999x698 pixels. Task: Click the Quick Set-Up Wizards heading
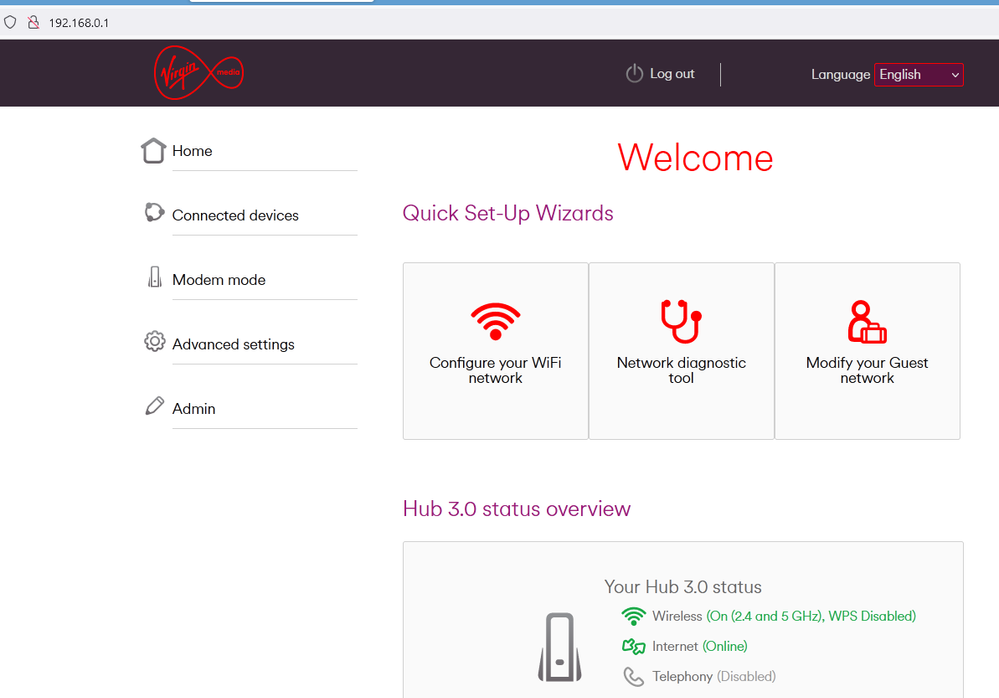pos(508,213)
